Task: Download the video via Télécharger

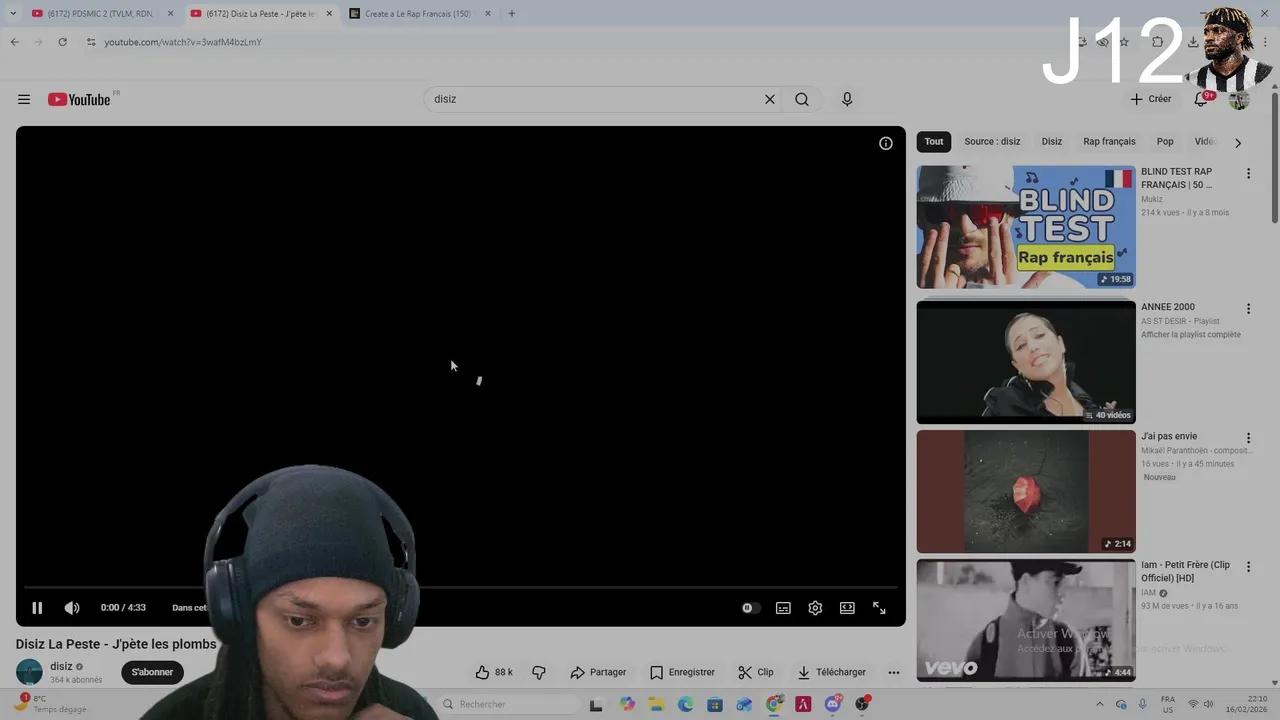Action: 832,672
